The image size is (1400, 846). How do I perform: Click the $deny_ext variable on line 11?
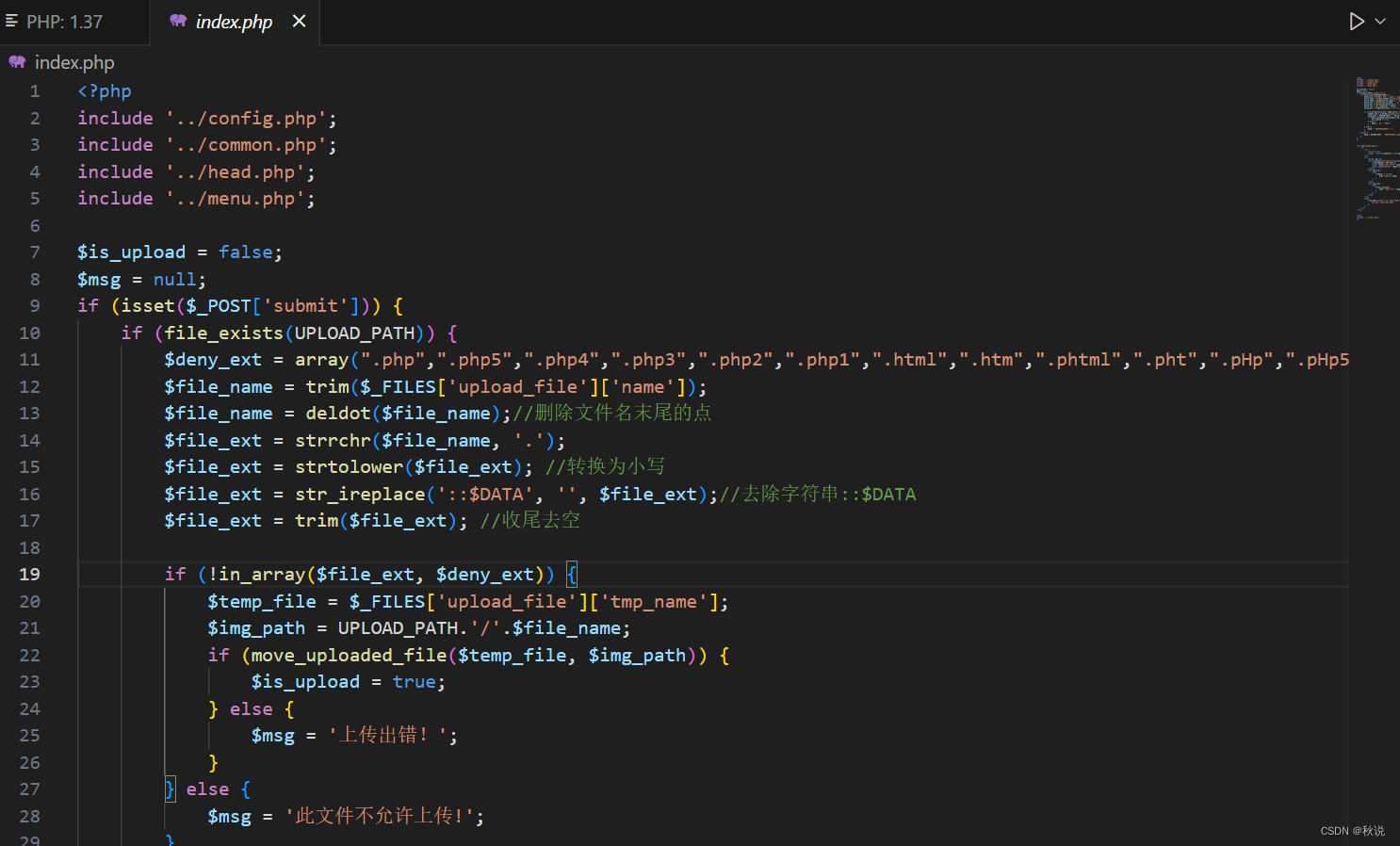click(x=213, y=360)
